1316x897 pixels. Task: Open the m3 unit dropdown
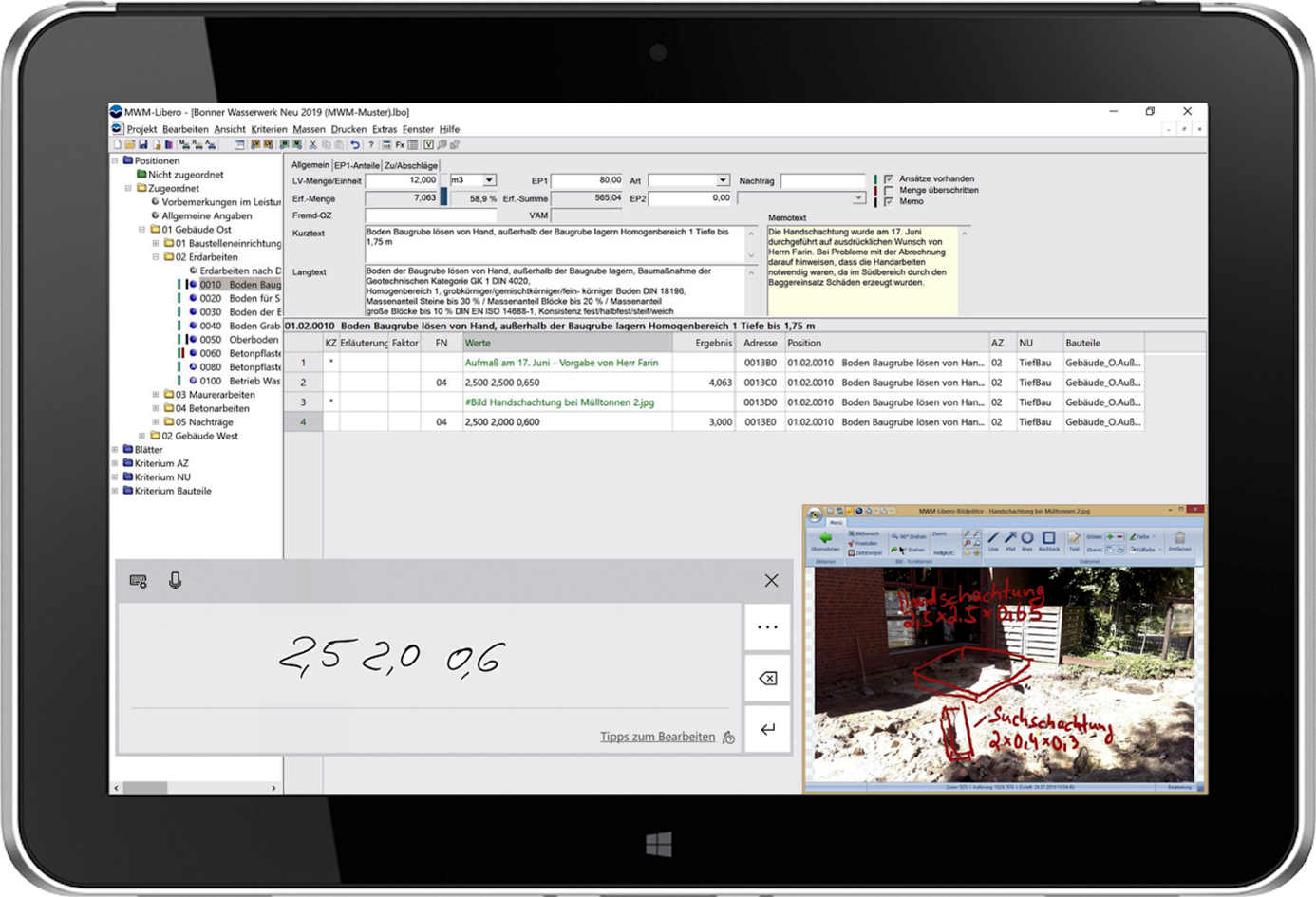coord(489,180)
